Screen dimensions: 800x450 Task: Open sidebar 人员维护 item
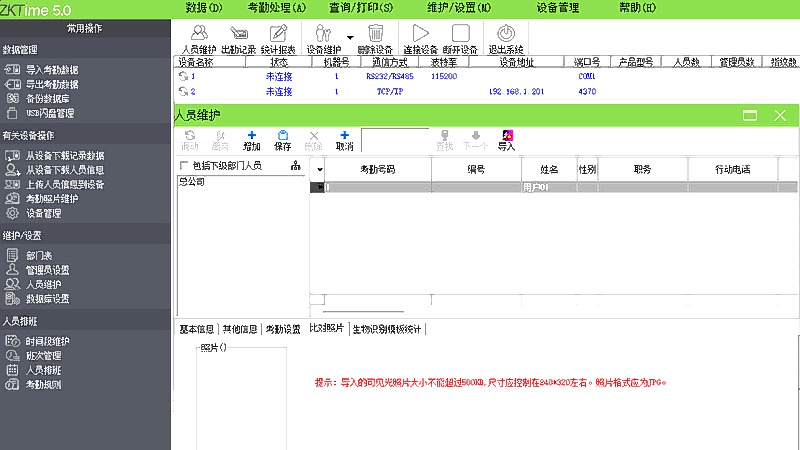(x=33, y=284)
